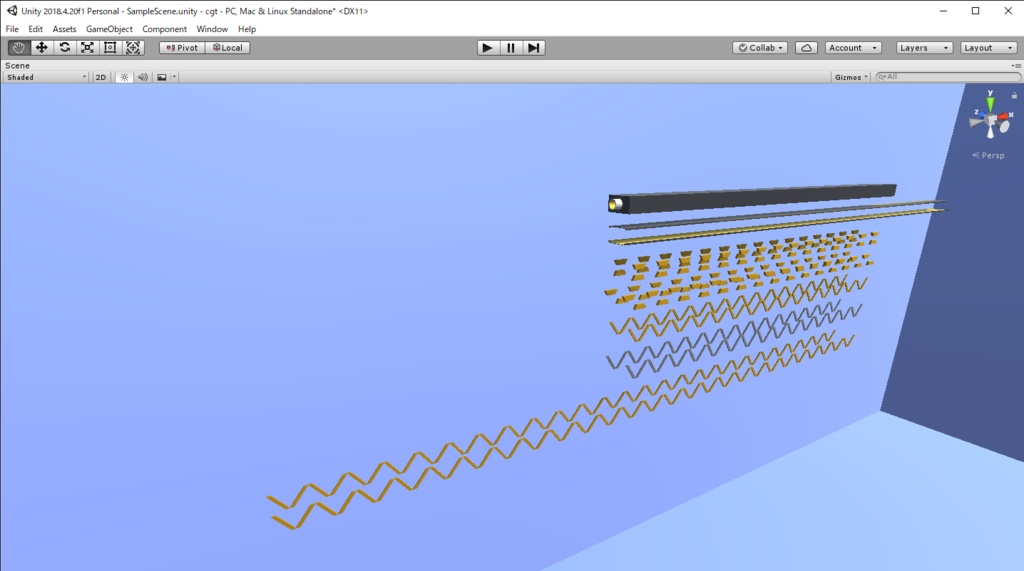1024x571 pixels.
Task: Open the Component menu
Action: [165, 29]
